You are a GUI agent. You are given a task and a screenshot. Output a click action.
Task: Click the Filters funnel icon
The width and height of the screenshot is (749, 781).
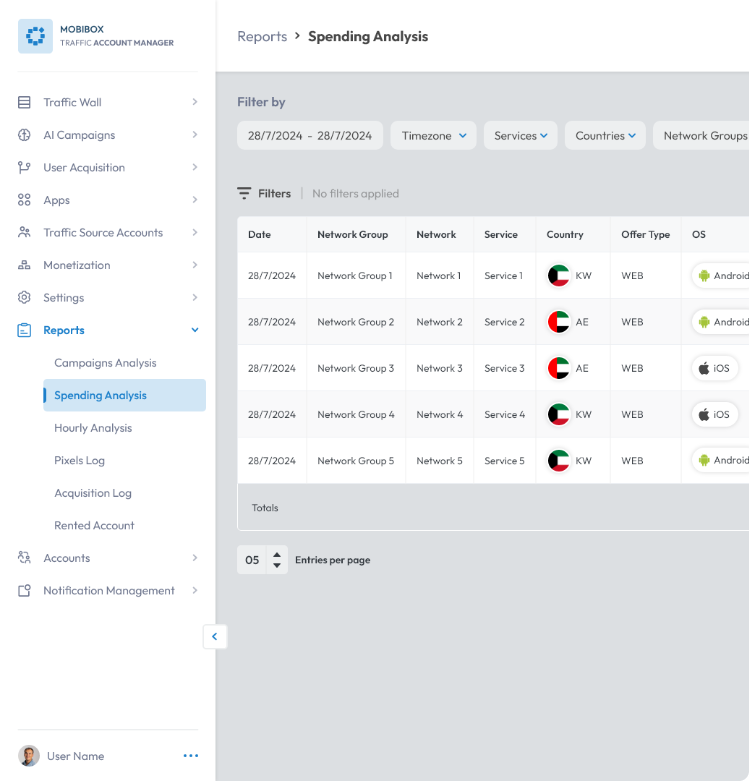[x=244, y=193]
